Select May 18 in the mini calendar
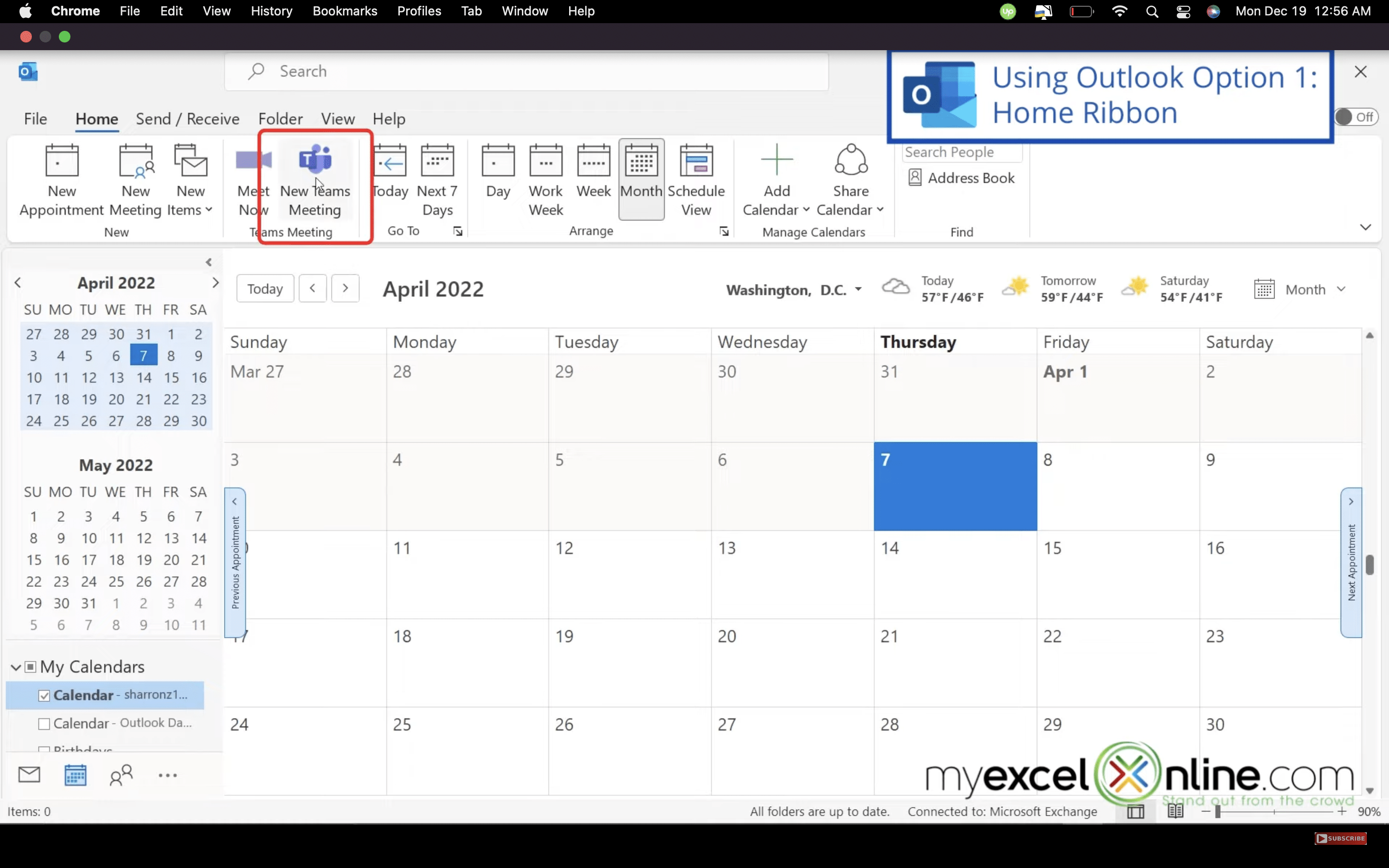 tap(117, 560)
